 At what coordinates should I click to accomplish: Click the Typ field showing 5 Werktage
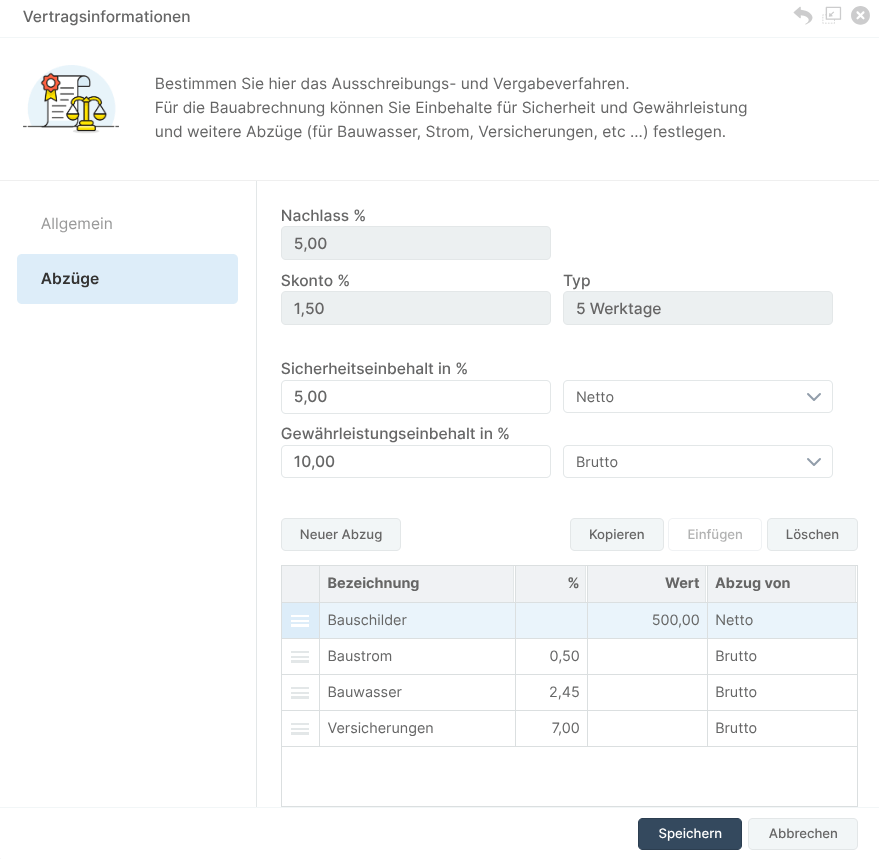click(x=697, y=308)
